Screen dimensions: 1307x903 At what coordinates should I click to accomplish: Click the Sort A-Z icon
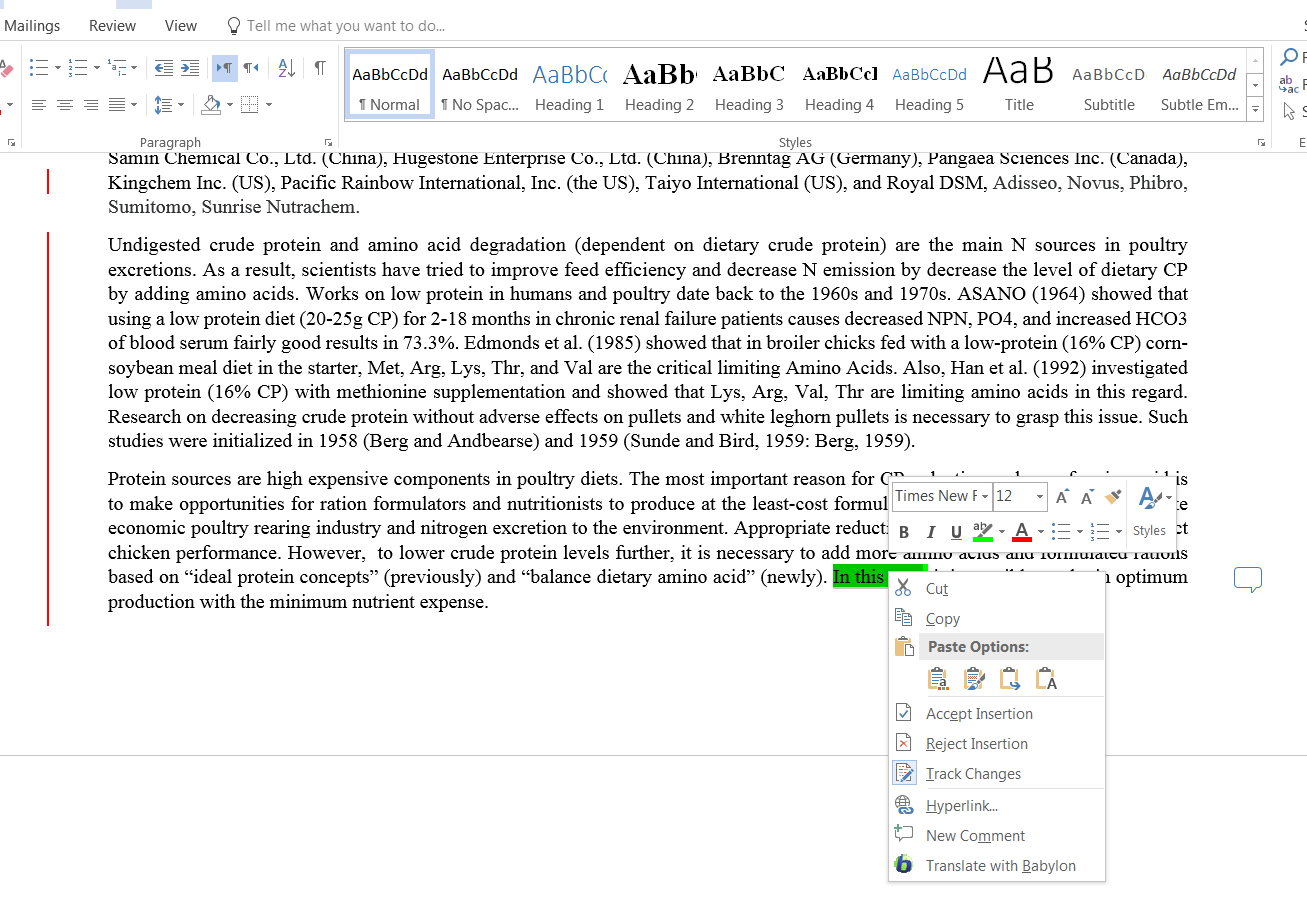(286, 68)
